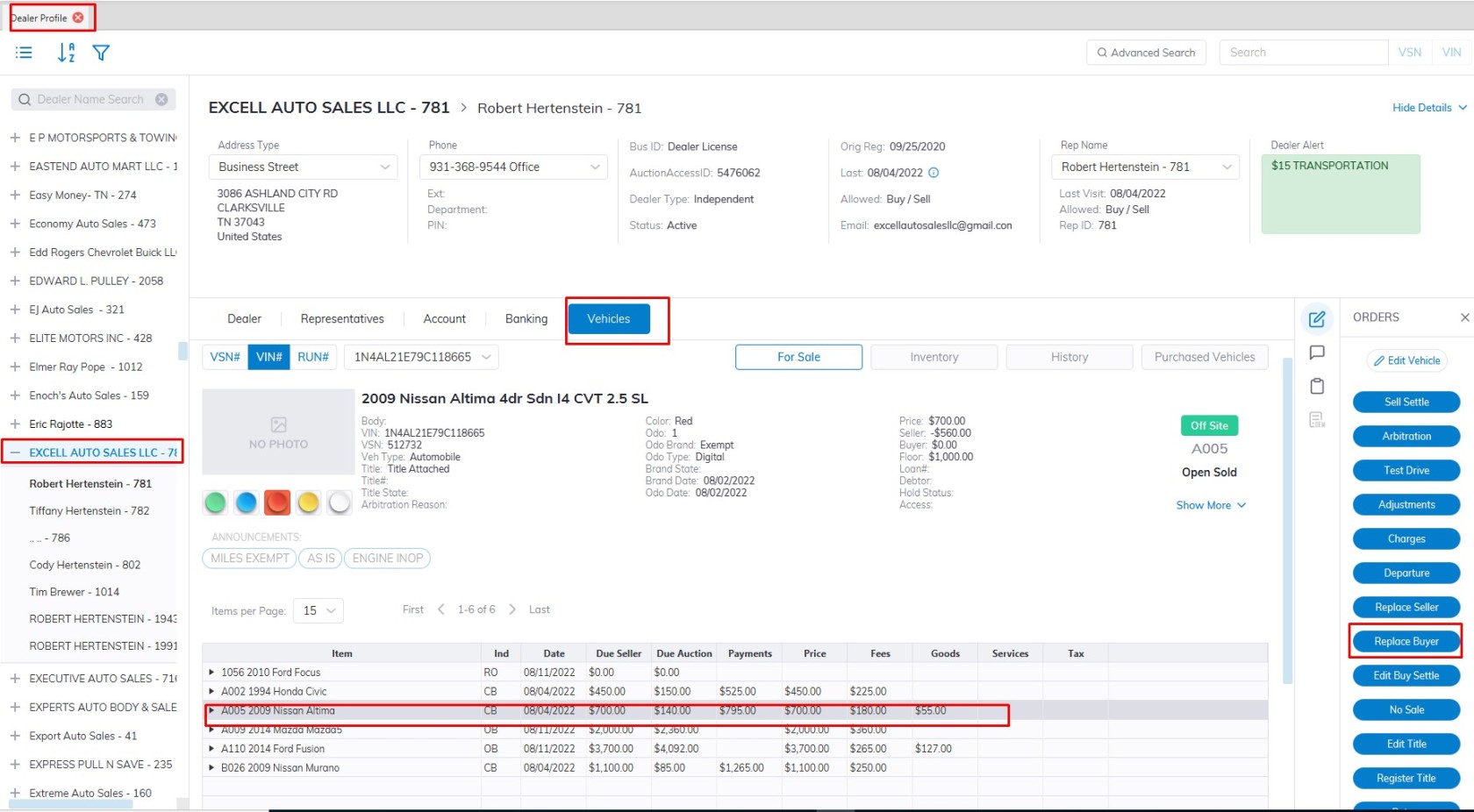1474x812 pixels.
Task: Click the Replace Buyer button
Action: (1406, 642)
